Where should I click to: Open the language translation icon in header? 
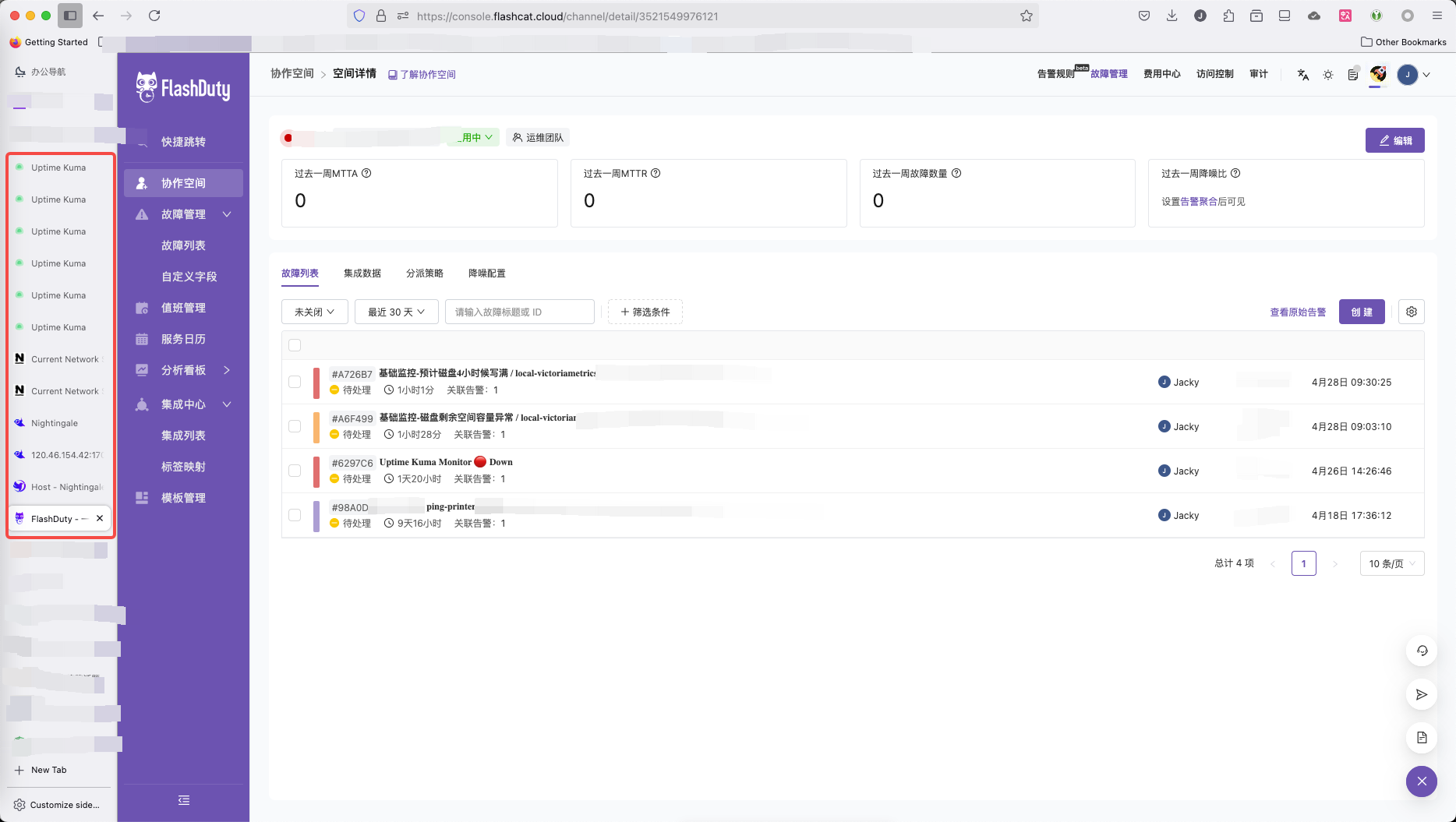tap(1302, 75)
